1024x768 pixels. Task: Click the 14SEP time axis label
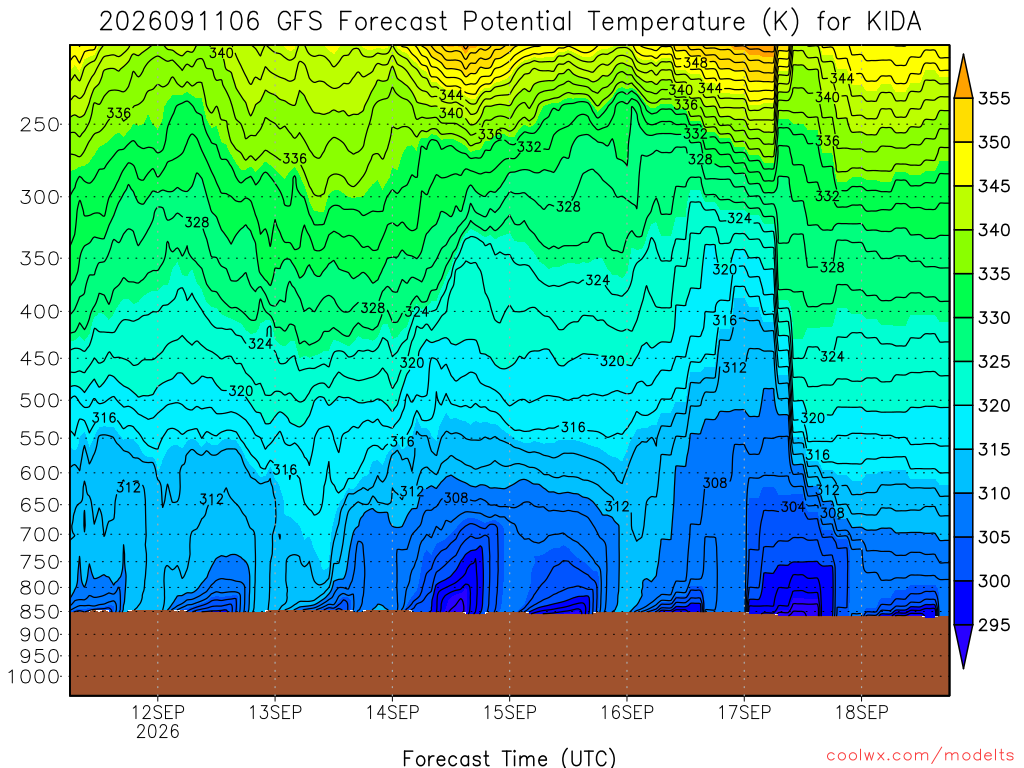point(392,712)
